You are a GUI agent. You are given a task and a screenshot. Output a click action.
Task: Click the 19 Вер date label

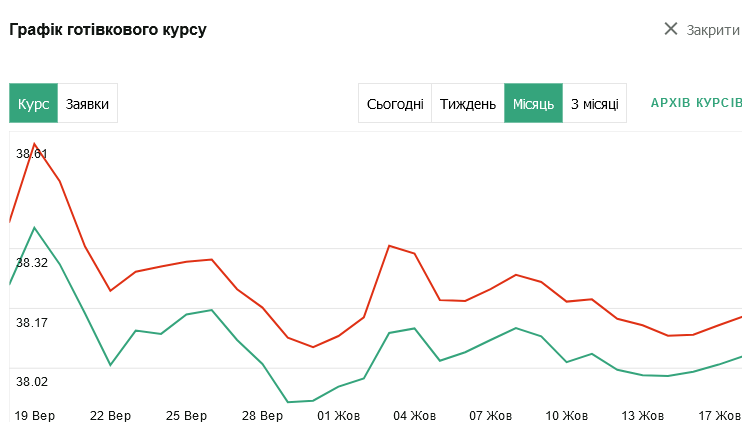34,415
